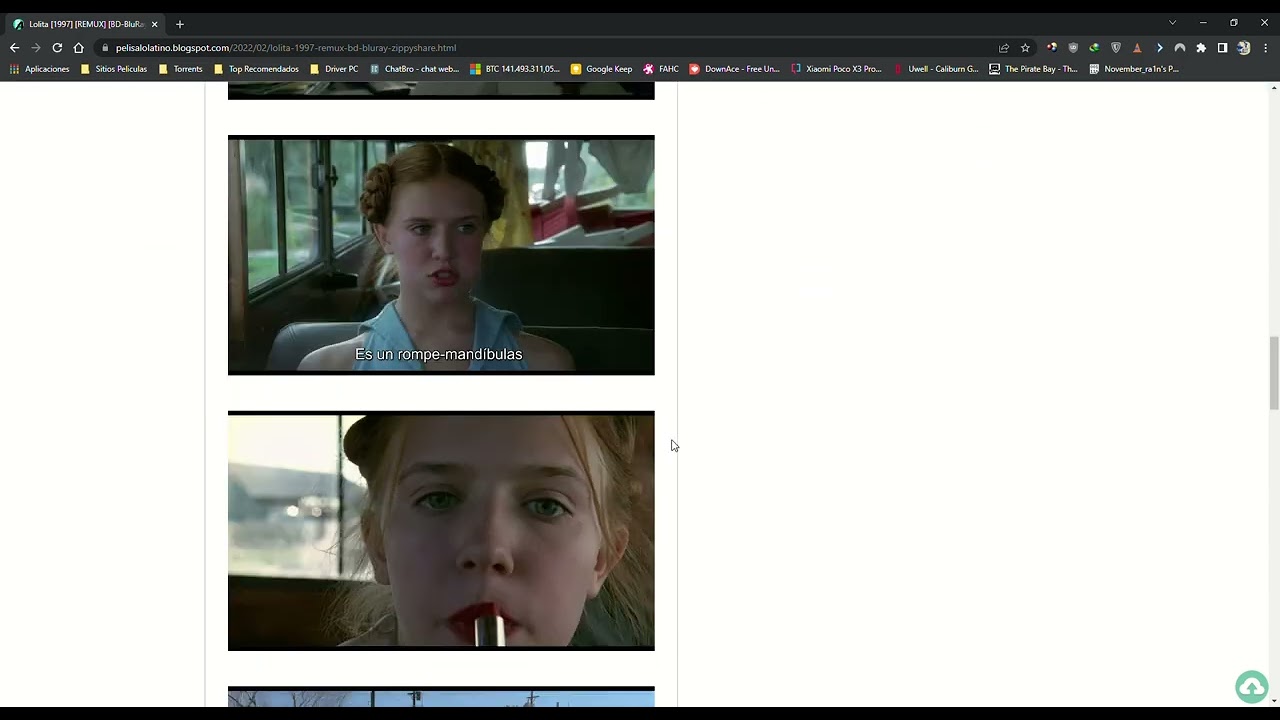This screenshot has width=1280, height=720.
Task: Open the Google Keep bookmark
Action: 602,69
